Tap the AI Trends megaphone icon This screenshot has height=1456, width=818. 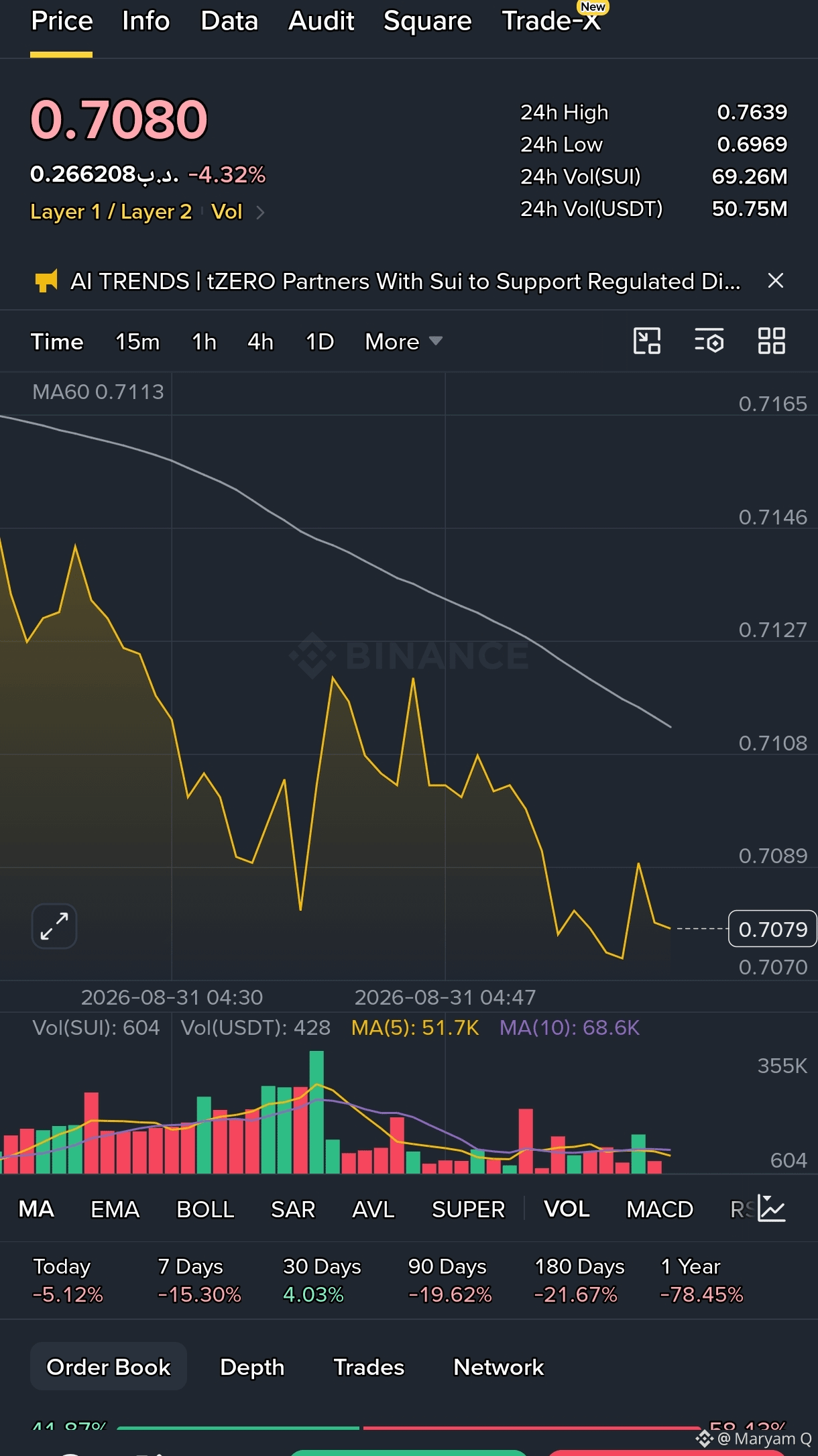tap(46, 281)
